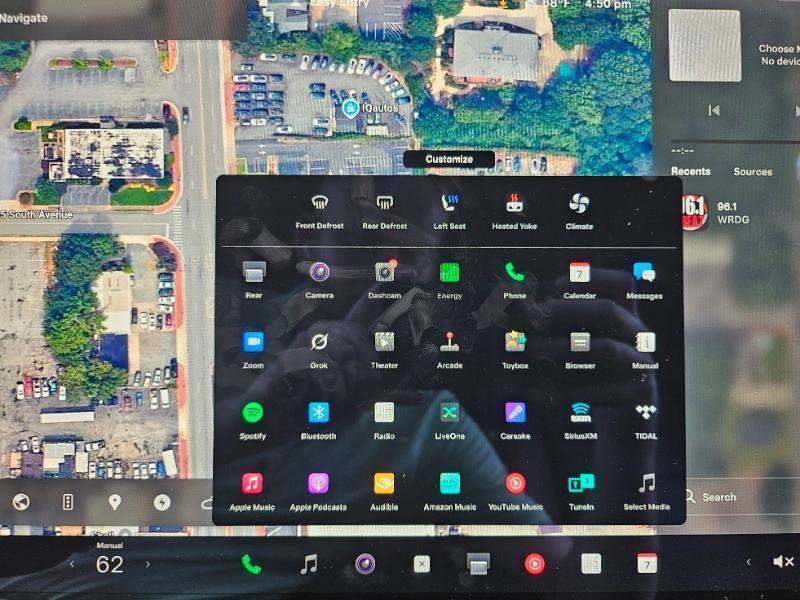This screenshot has height=600, width=800.
Task: Turn on Front Defrost
Action: [x=319, y=211]
